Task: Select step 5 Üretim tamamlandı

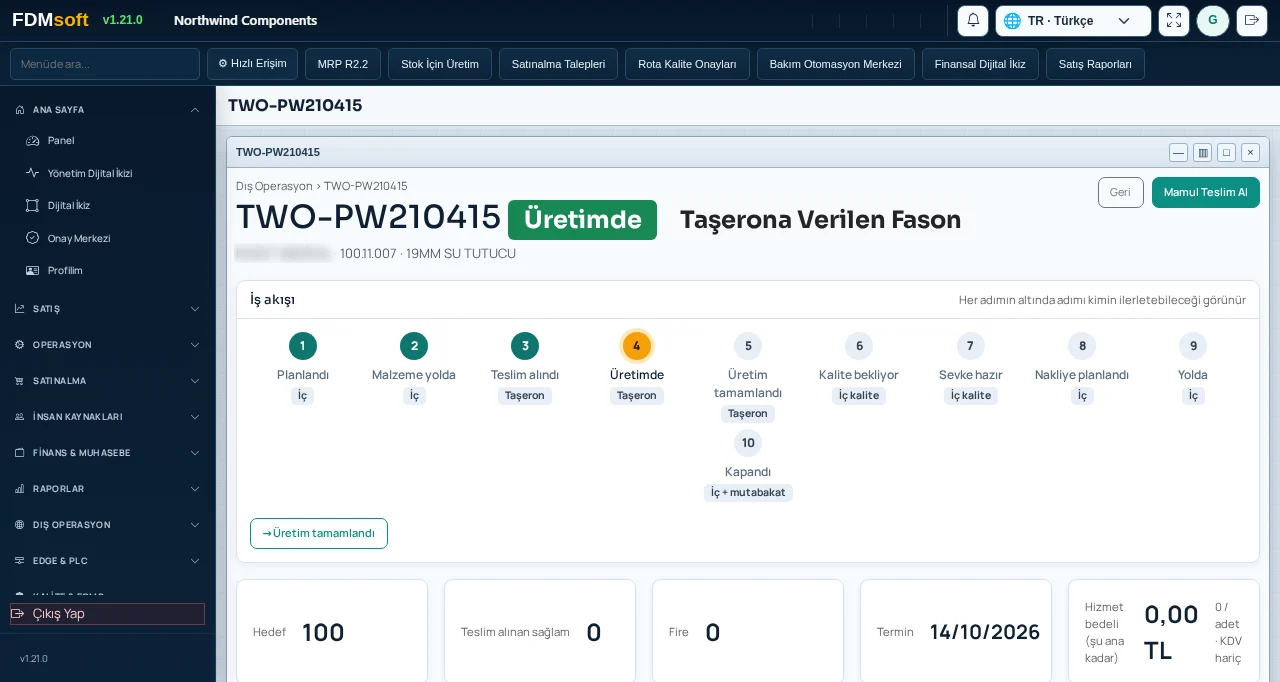Action: point(748,346)
